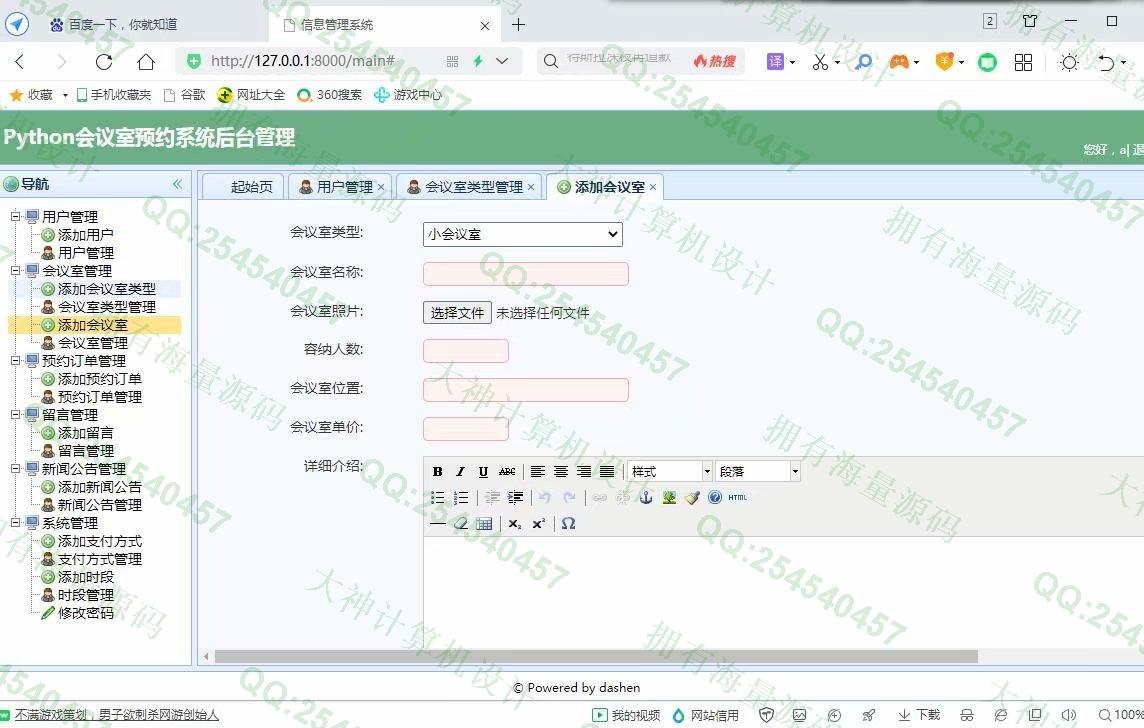Click the subscript icon
The image size is (1144, 728).
click(514, 524)
